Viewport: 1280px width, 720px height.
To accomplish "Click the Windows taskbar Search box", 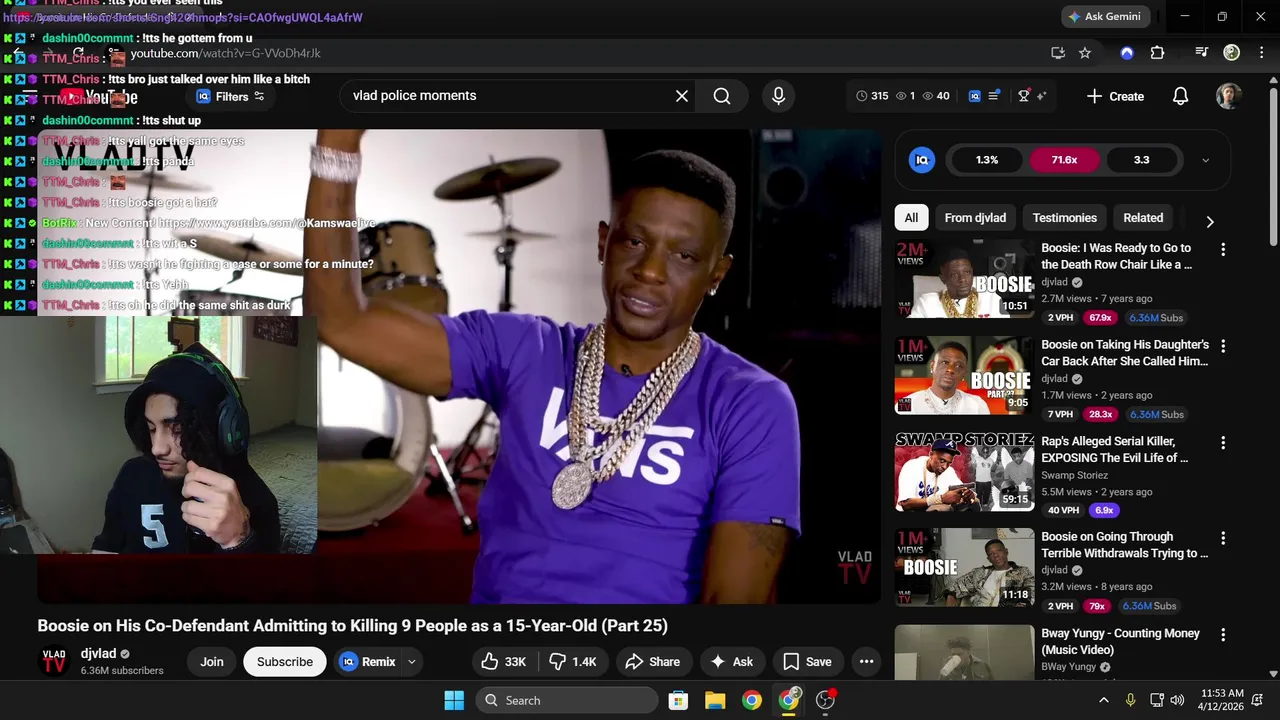I will [566, 700].
